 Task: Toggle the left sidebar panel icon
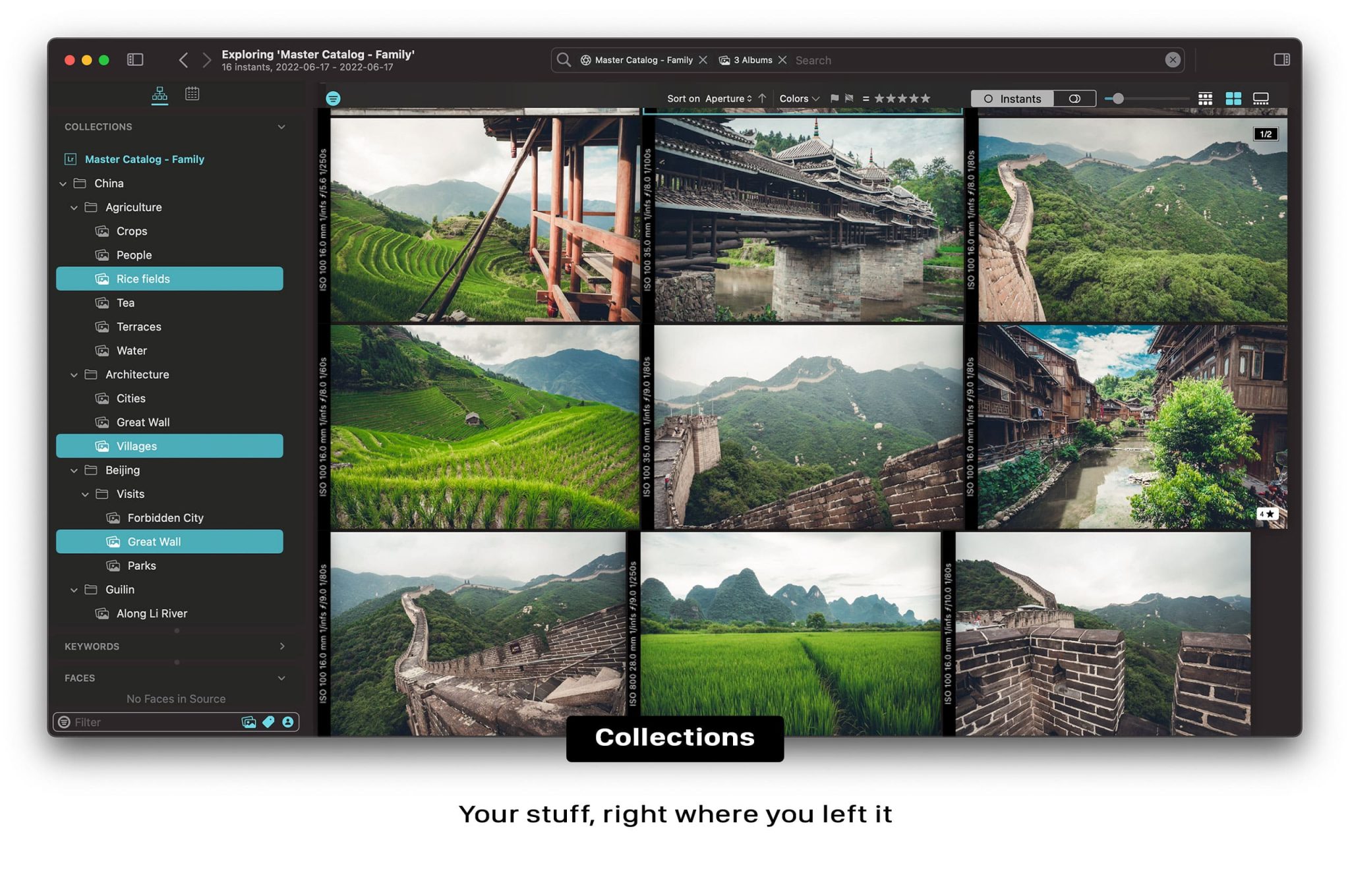pyautogui.click(x=135, y=60)
